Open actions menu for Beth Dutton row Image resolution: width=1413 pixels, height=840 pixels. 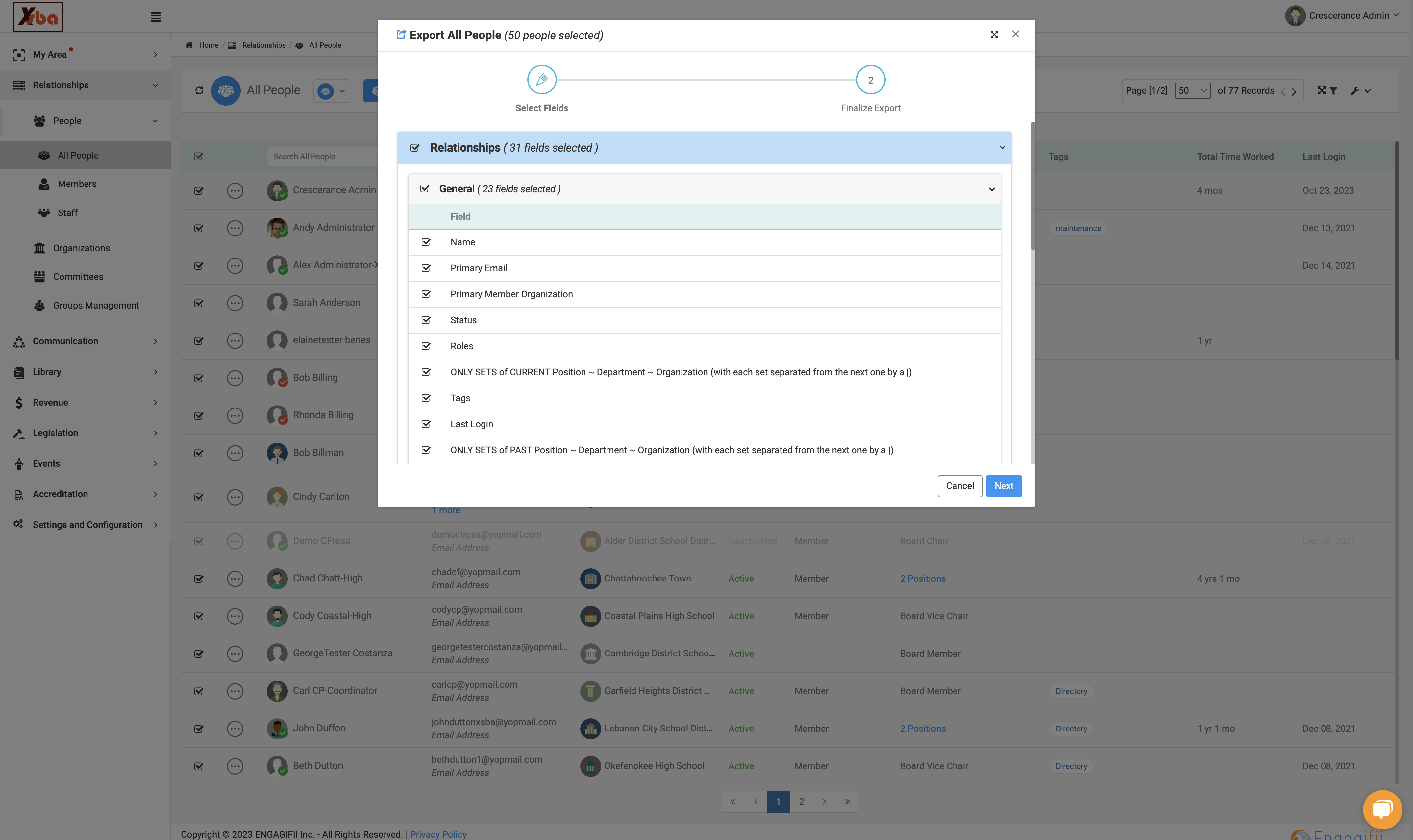(x=235, y=766)
